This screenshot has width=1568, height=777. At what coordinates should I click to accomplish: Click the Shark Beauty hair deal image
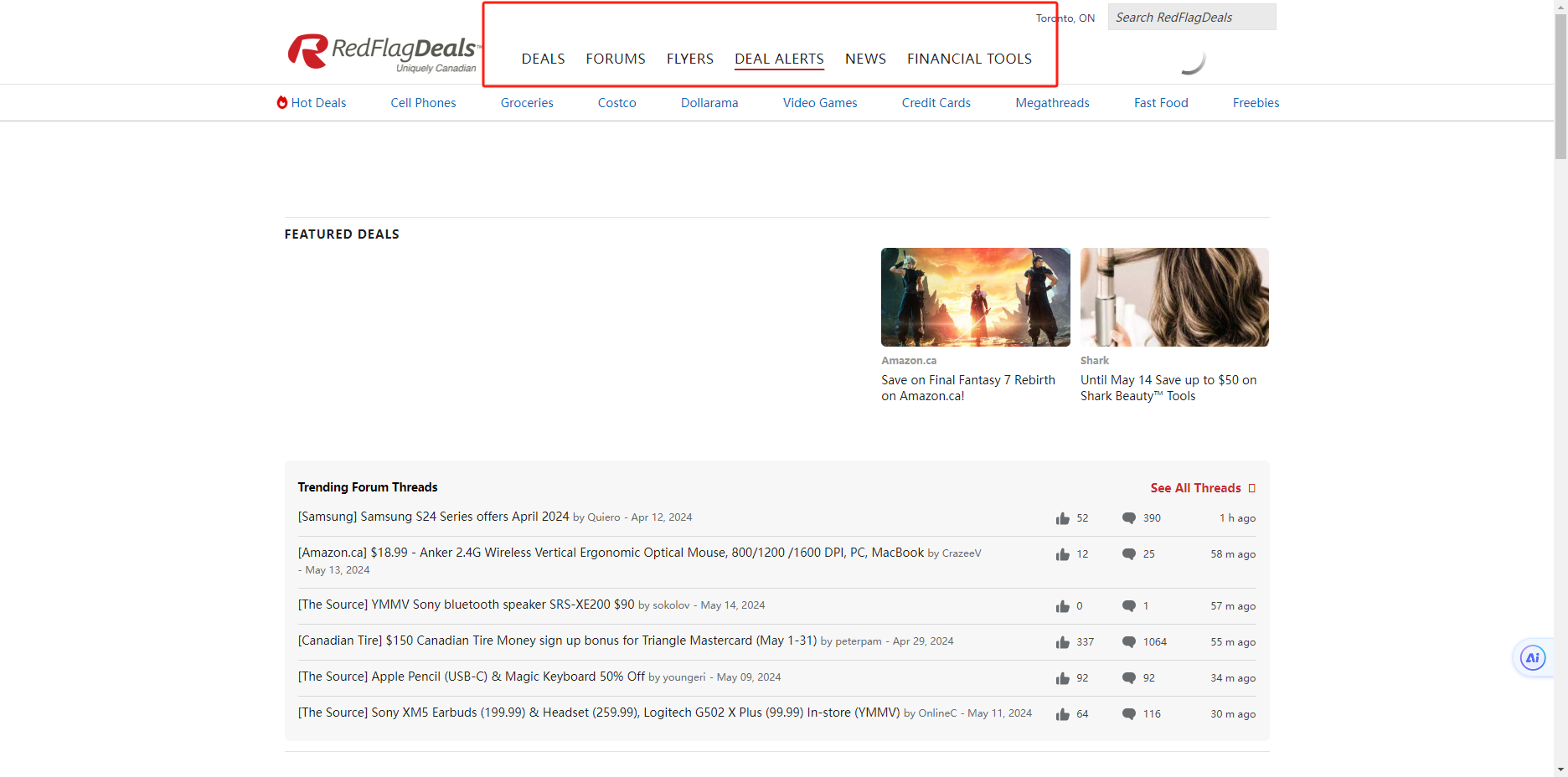point(1174,297)
